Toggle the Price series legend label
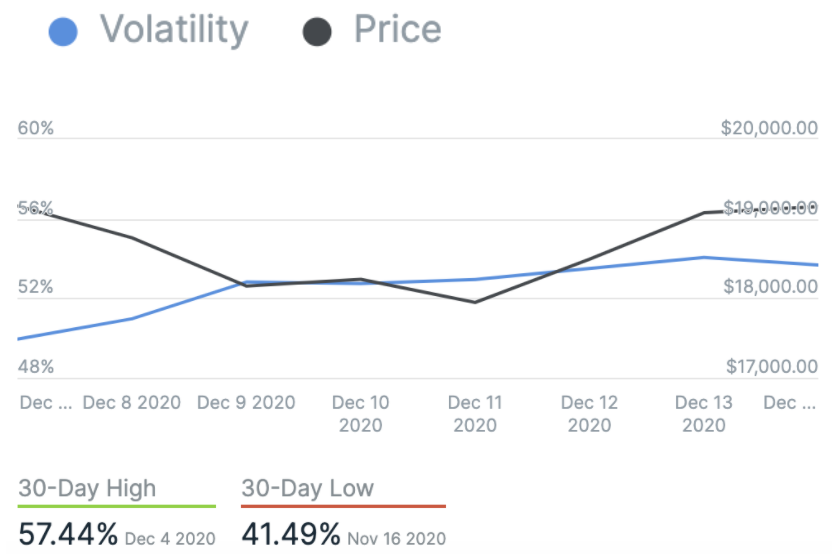 397,30
